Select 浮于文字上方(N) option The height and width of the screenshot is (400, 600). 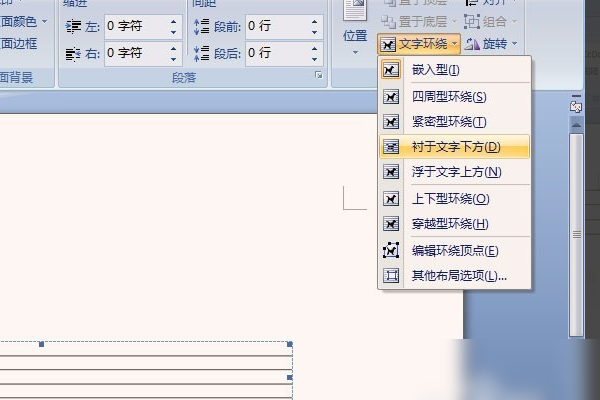tap(455, 172)
